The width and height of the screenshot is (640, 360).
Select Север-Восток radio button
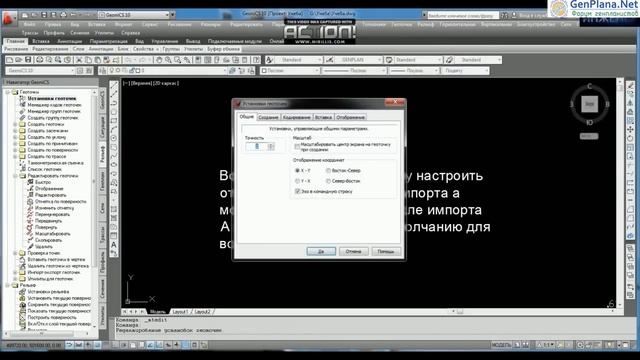pyautogui.click(x=328, y=181)
